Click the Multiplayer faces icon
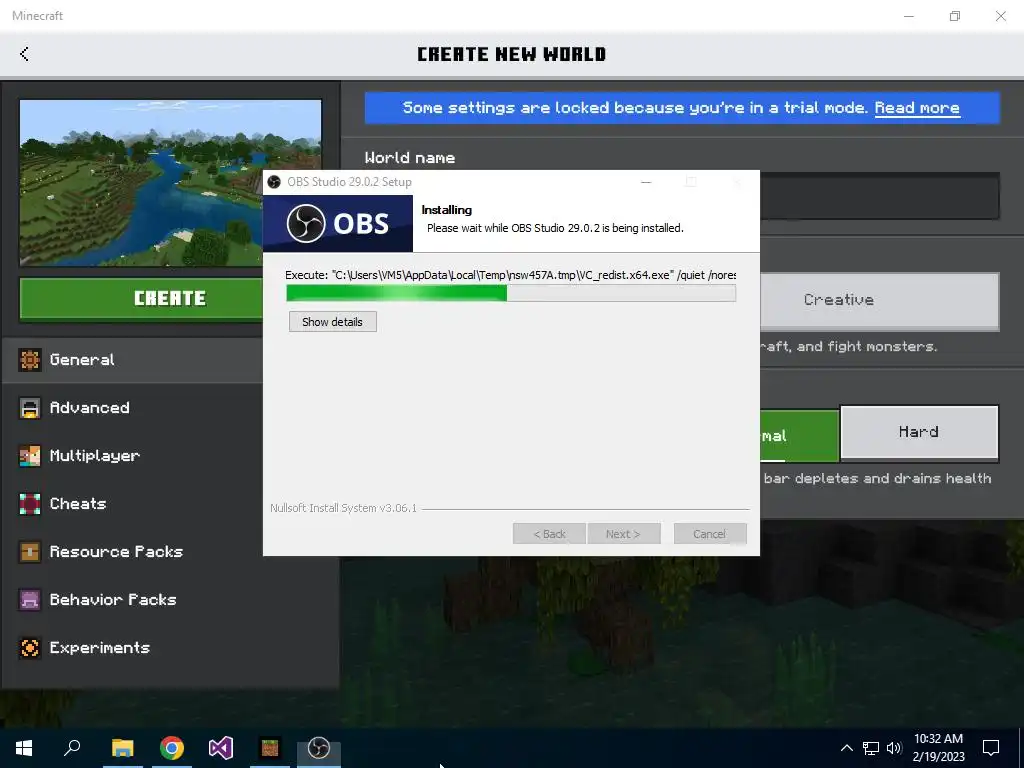Viewport: 1024px width, 768px height. tap(29, 456)
